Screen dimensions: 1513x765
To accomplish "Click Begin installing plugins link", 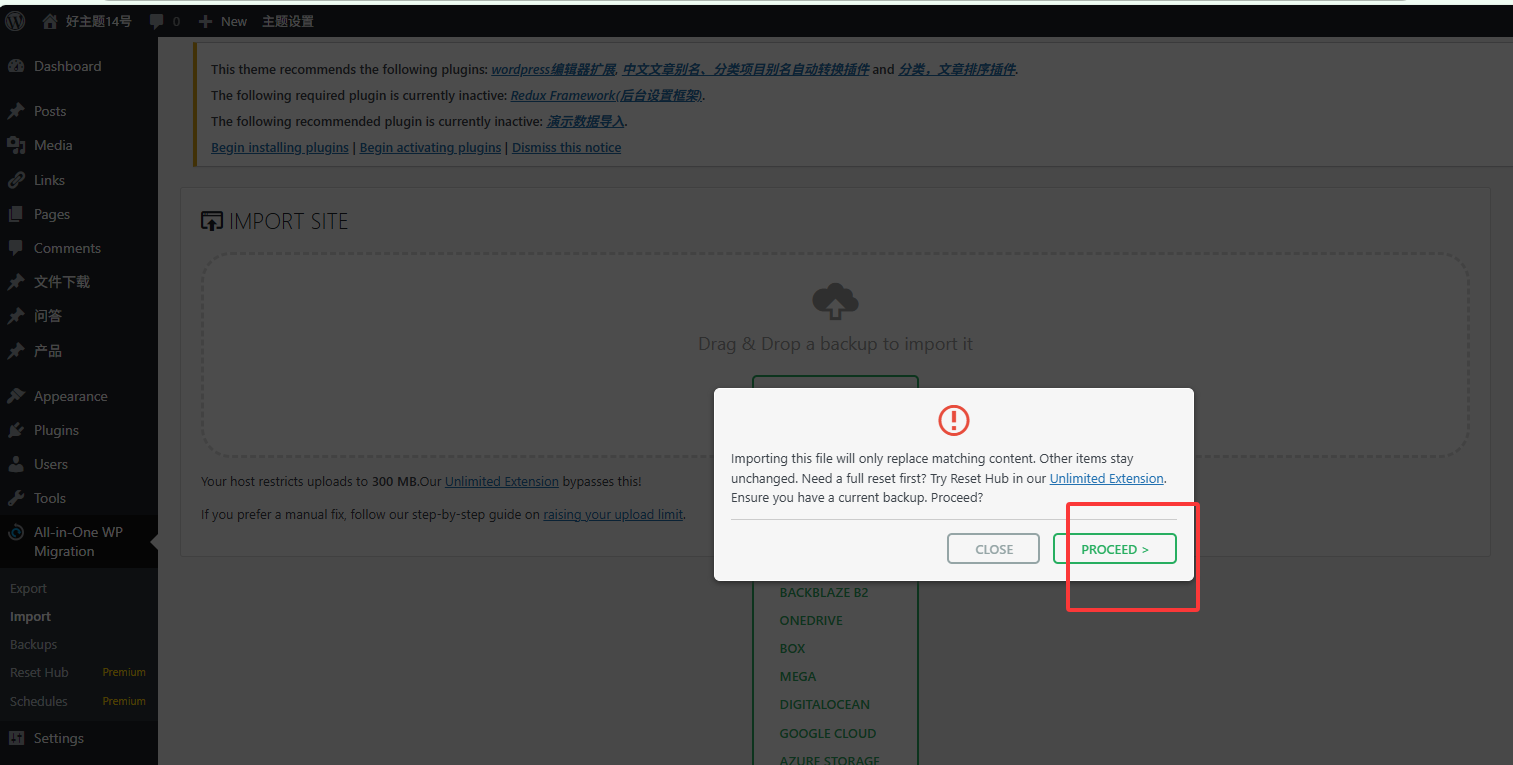I will tap(279, 147).
